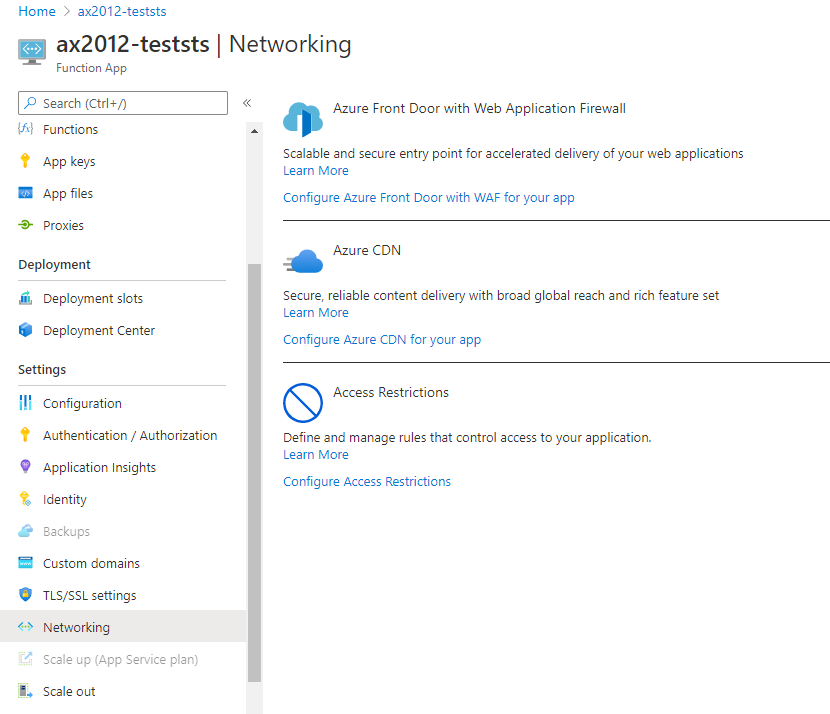Collapse the sidebar with the double chevron

247,101
